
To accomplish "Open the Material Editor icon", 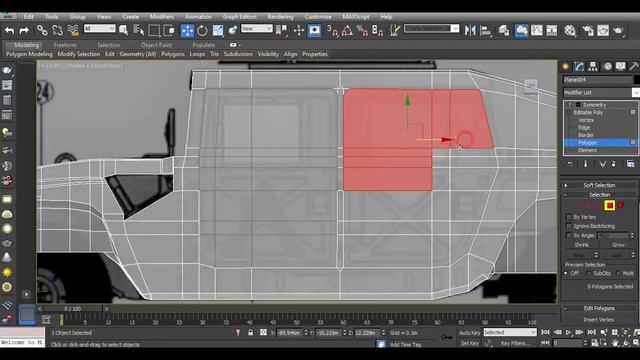I will [x=570, y=30].
